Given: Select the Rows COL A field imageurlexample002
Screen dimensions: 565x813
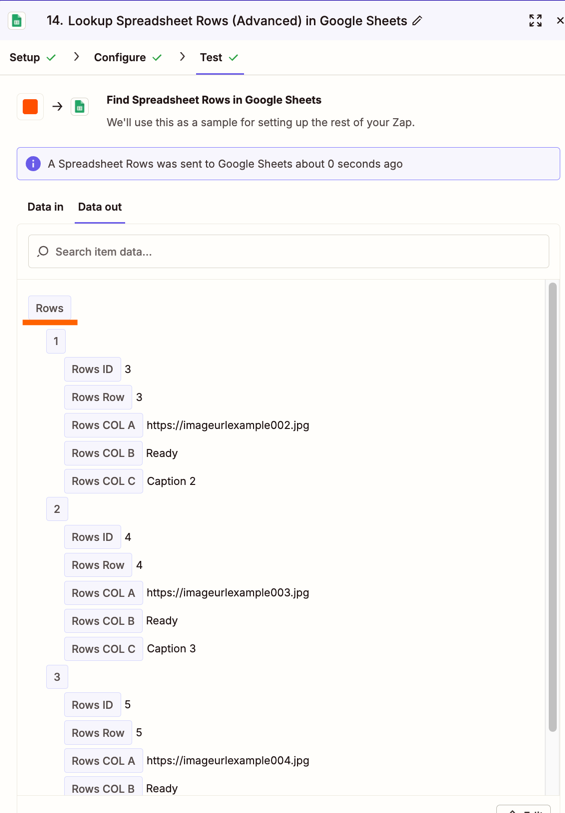Looking at the screenshot, I should (x=187, y=425).
